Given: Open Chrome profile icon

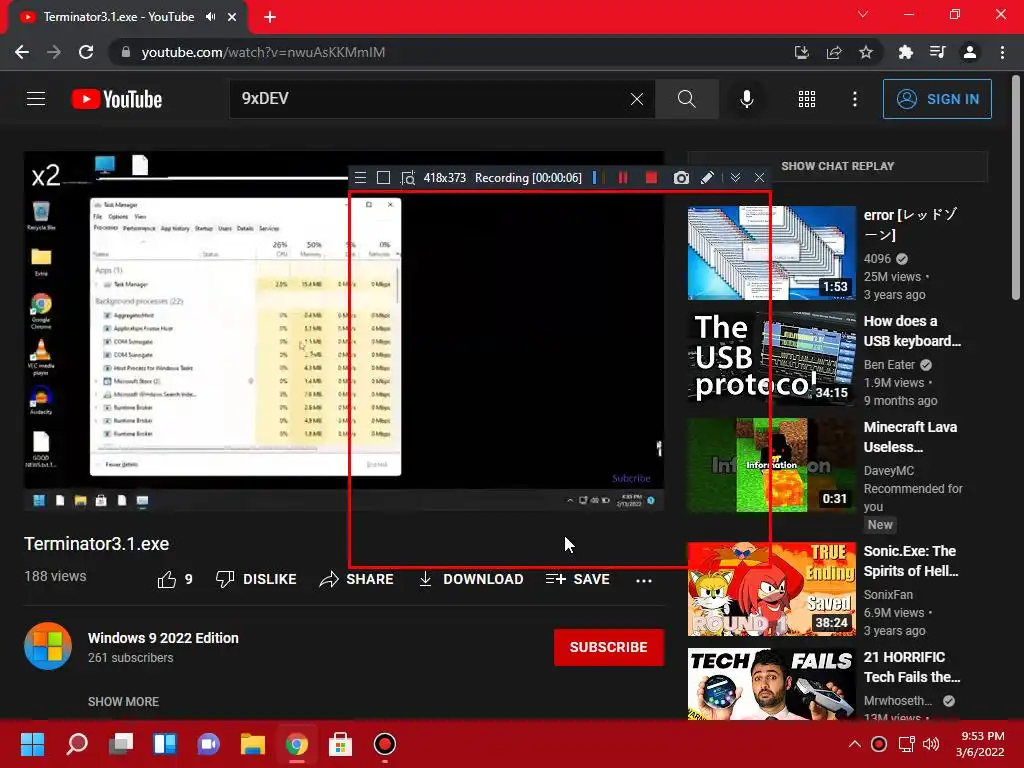Looking at the screenshot, I should click(x=970, y=52).
